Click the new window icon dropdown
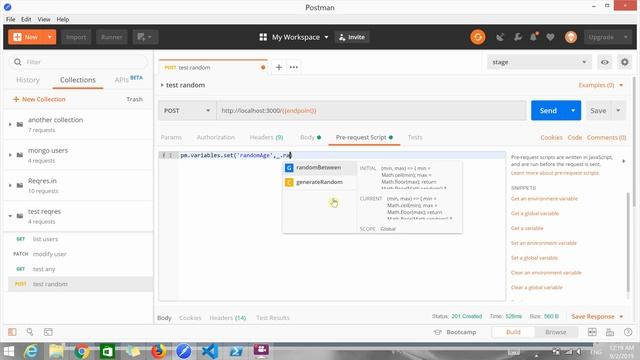This screenshot has width=640, height=360. (x=145, y=37)
